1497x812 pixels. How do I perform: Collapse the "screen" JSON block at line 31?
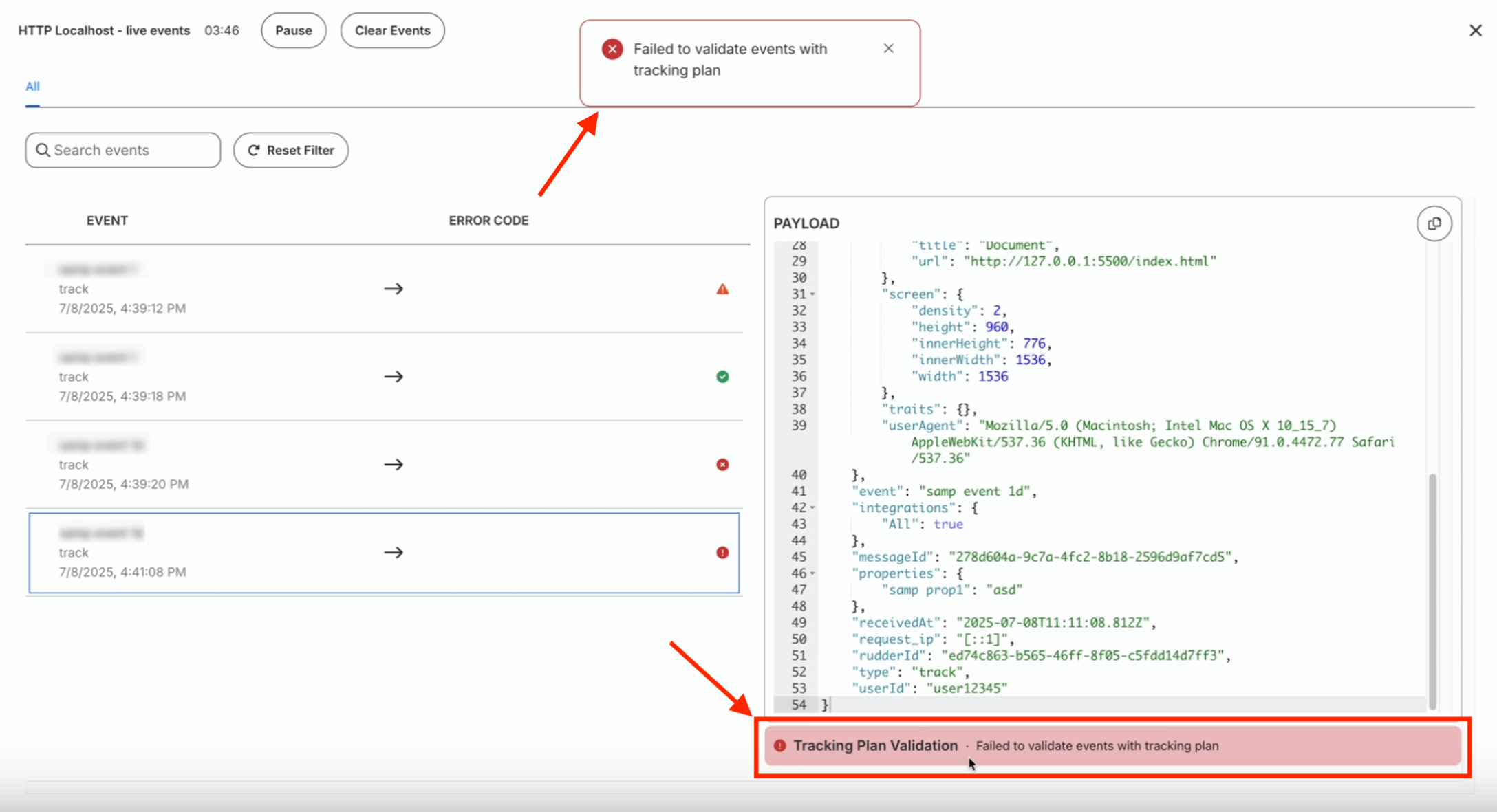point(812,294)
